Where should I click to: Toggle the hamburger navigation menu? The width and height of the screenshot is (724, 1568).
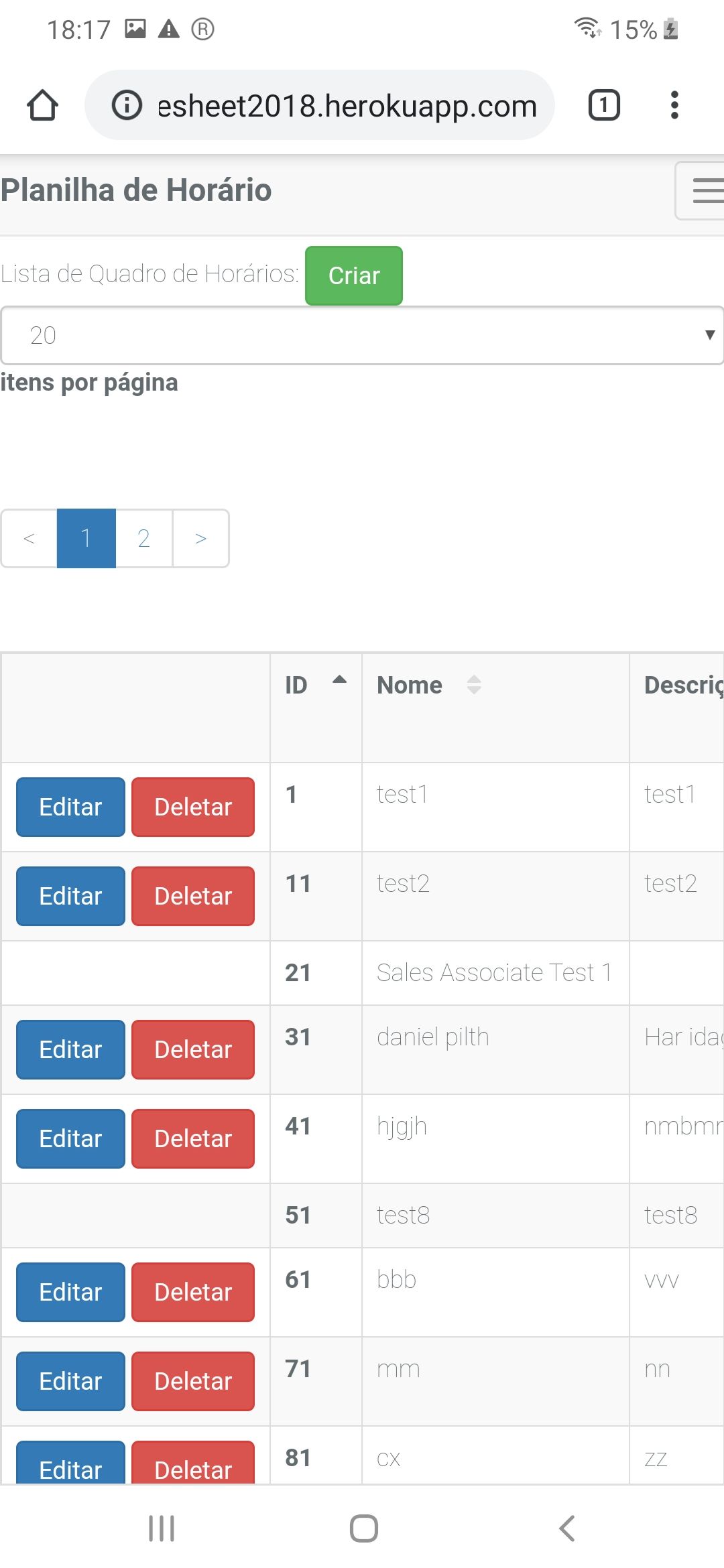[x=704, y=190]
